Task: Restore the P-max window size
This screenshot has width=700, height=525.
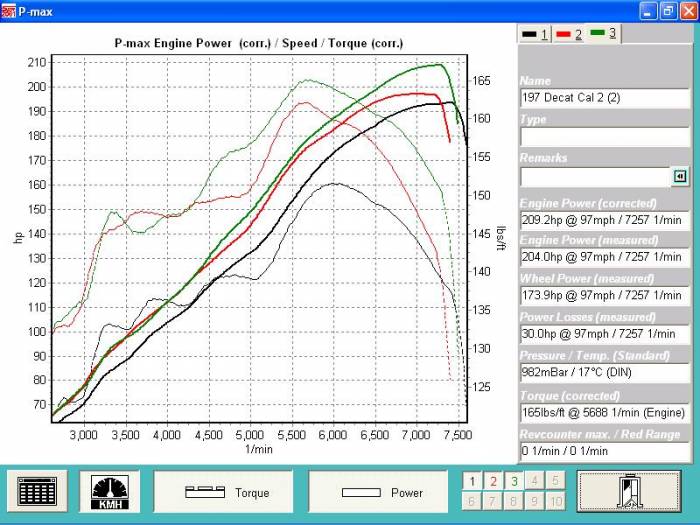Action: tap(667, 11)
